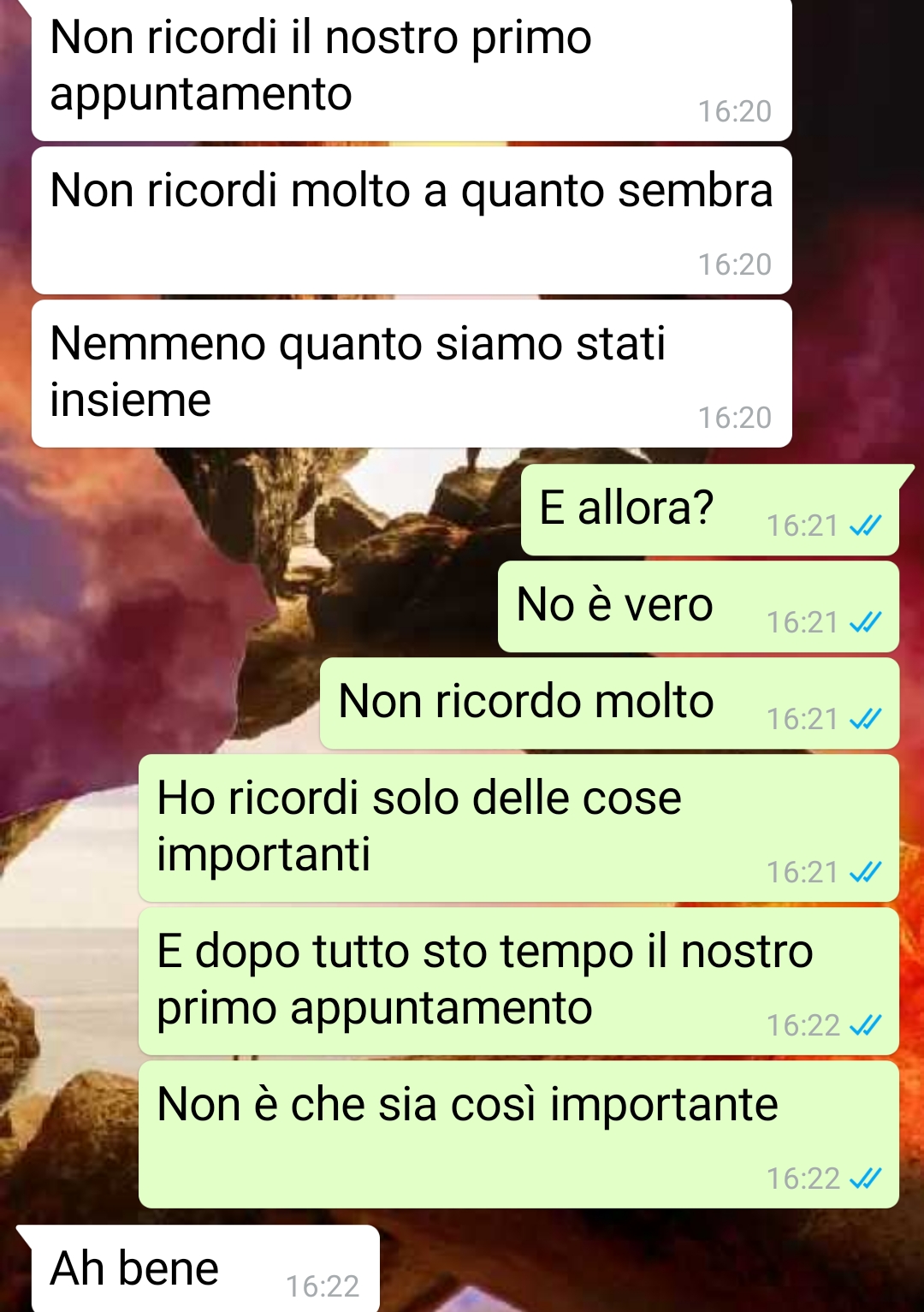Screen dimensions: 924x1312
Task: Select the "Non ricordi molto a quanto sembra" bubble
Action: (x=412, y=221)
